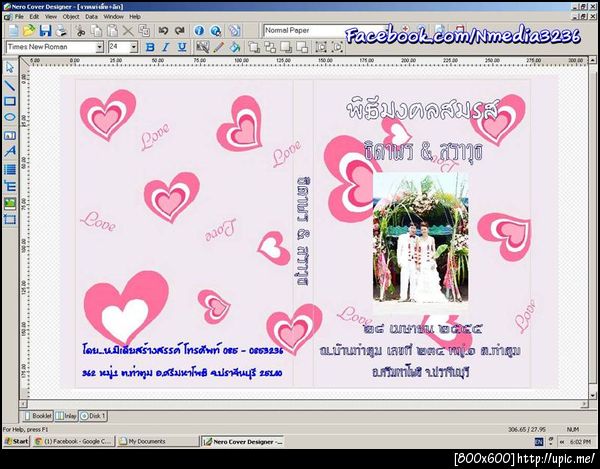Click the 6:02 PM system clock
The image size is (600, 469).
[x=580, y=442]
